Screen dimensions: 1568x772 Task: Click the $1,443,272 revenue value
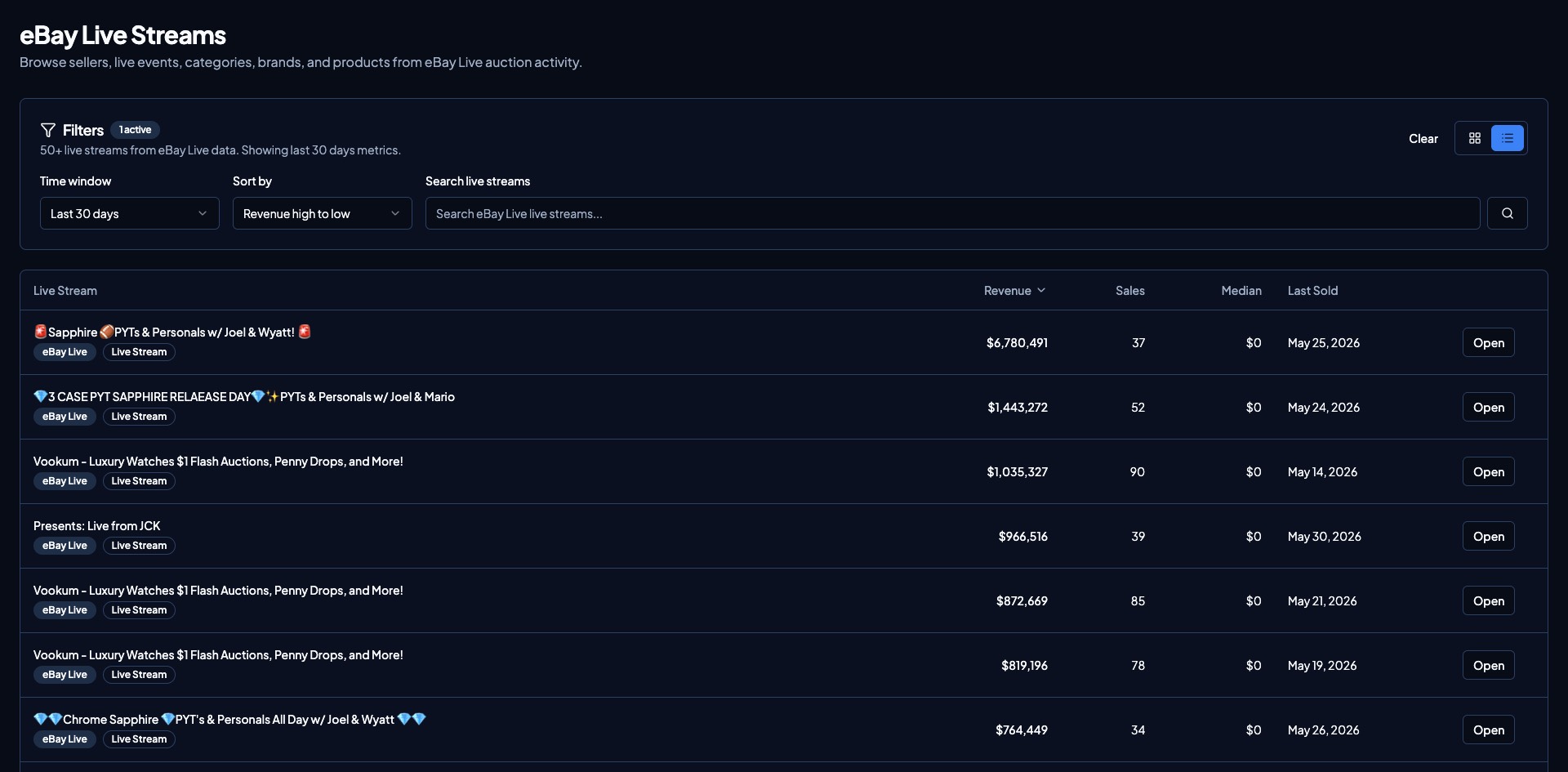click(x=1018, y=408)
